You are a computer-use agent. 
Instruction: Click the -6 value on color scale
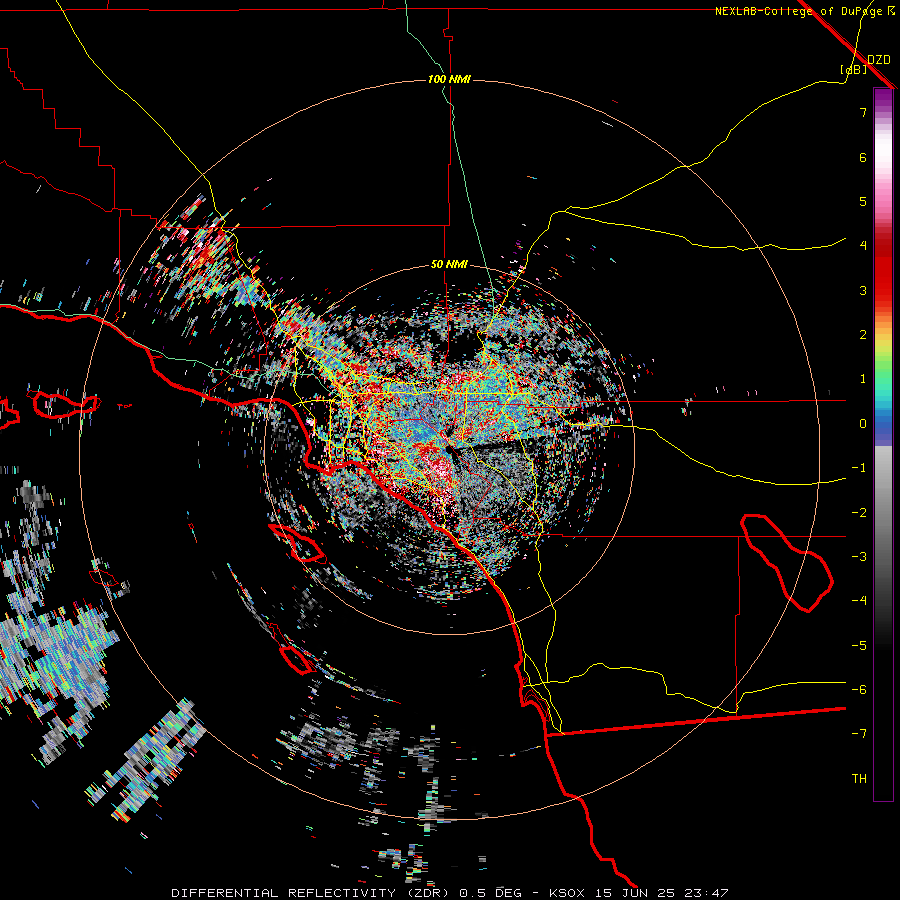[859, 690]
